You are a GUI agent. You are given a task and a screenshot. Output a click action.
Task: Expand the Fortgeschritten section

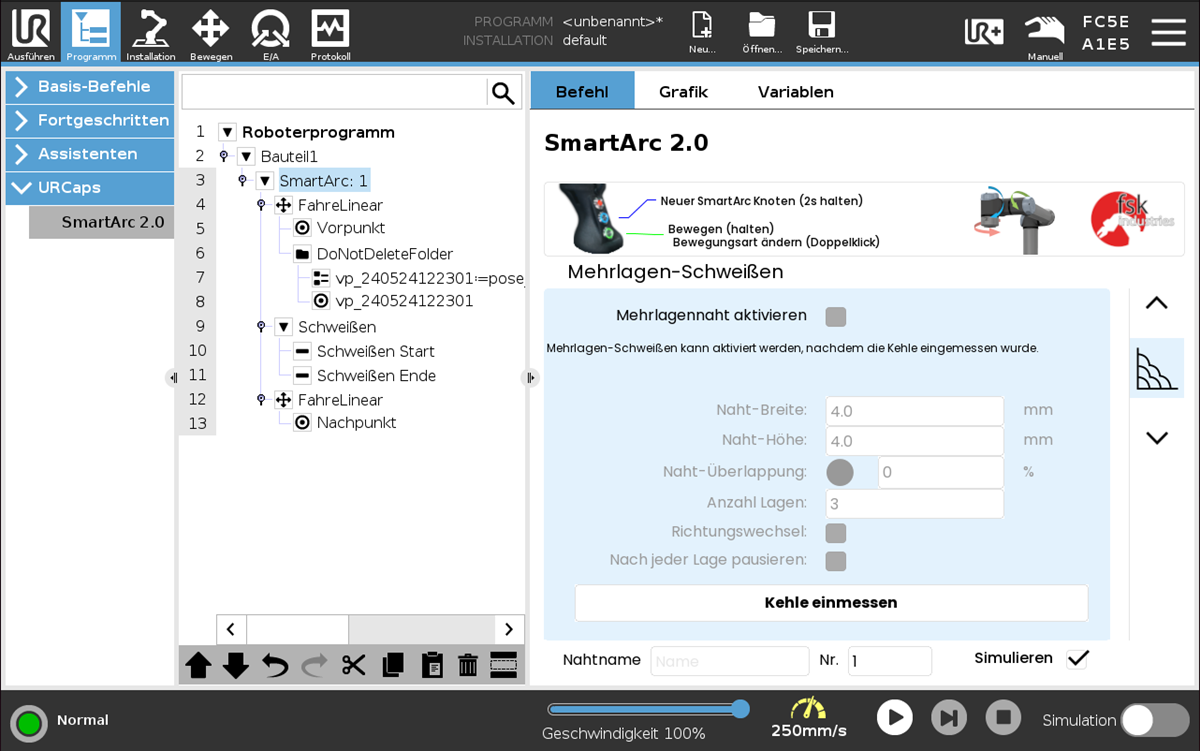coord(90,121)
